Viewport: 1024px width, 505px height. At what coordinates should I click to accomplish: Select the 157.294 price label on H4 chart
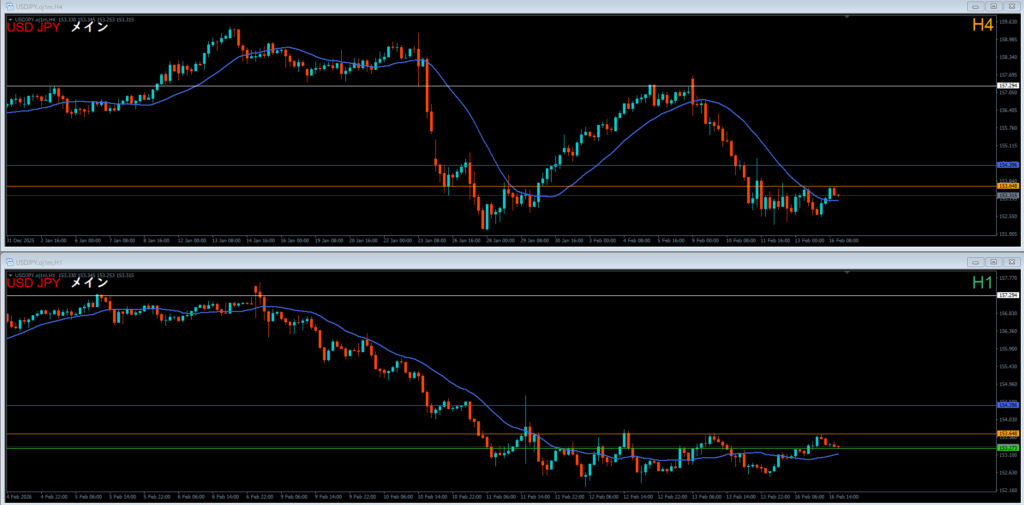click(1008, 86)
